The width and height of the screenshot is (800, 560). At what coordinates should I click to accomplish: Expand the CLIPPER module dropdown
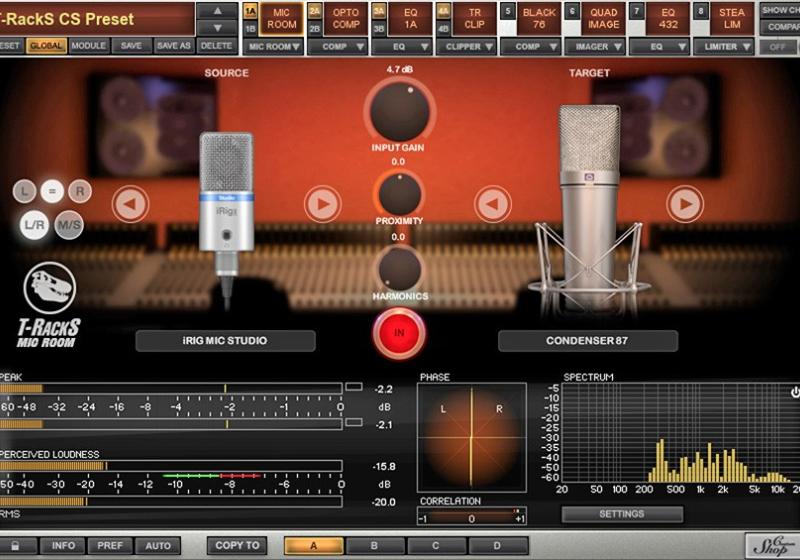466,46
